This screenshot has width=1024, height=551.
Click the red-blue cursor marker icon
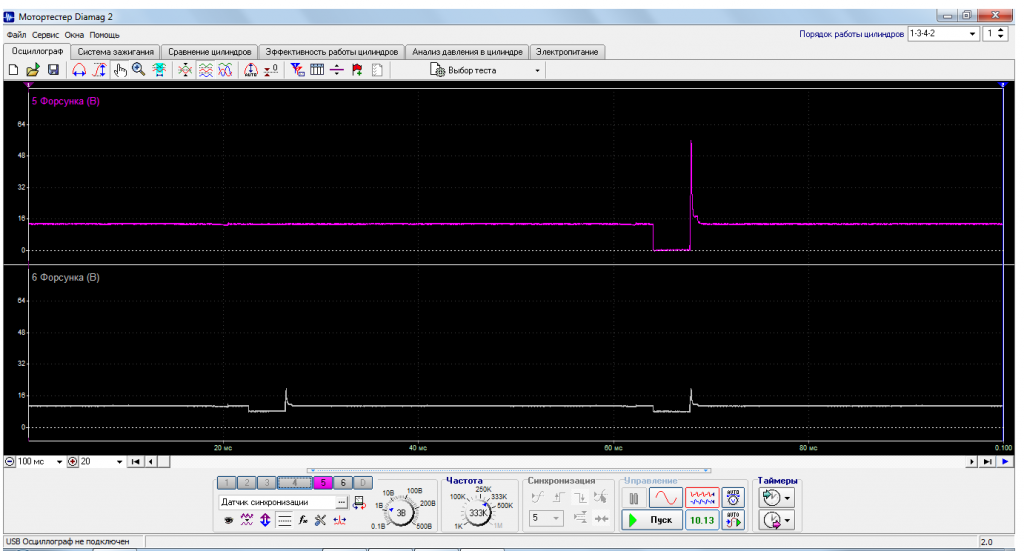(340, 520)
